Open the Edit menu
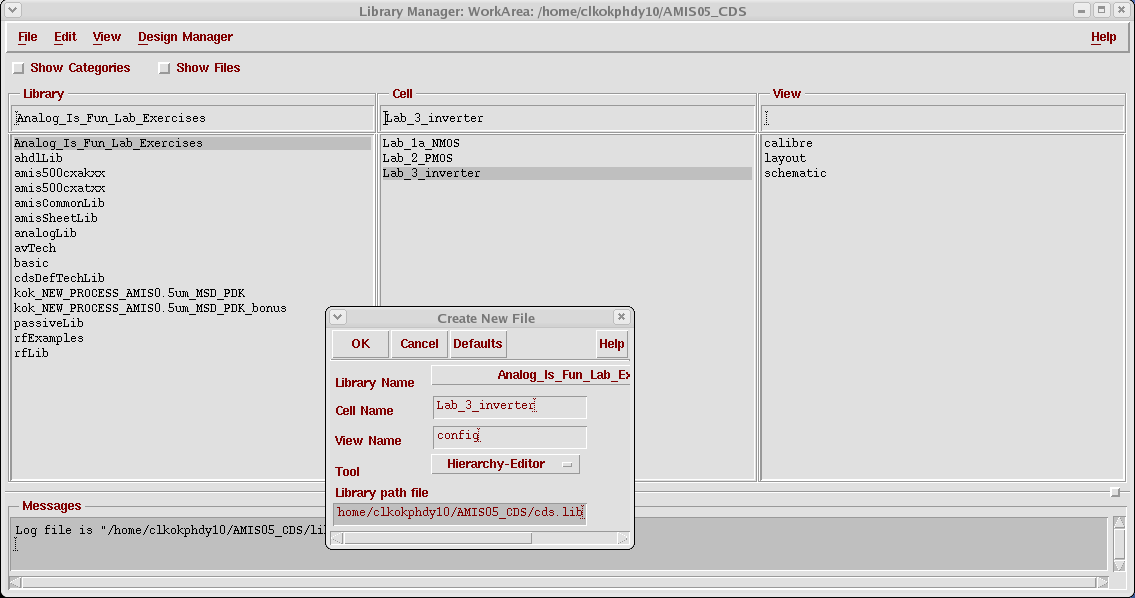Image resolution: width=1135 pixels, height=598 pixels. click(64, 37)
